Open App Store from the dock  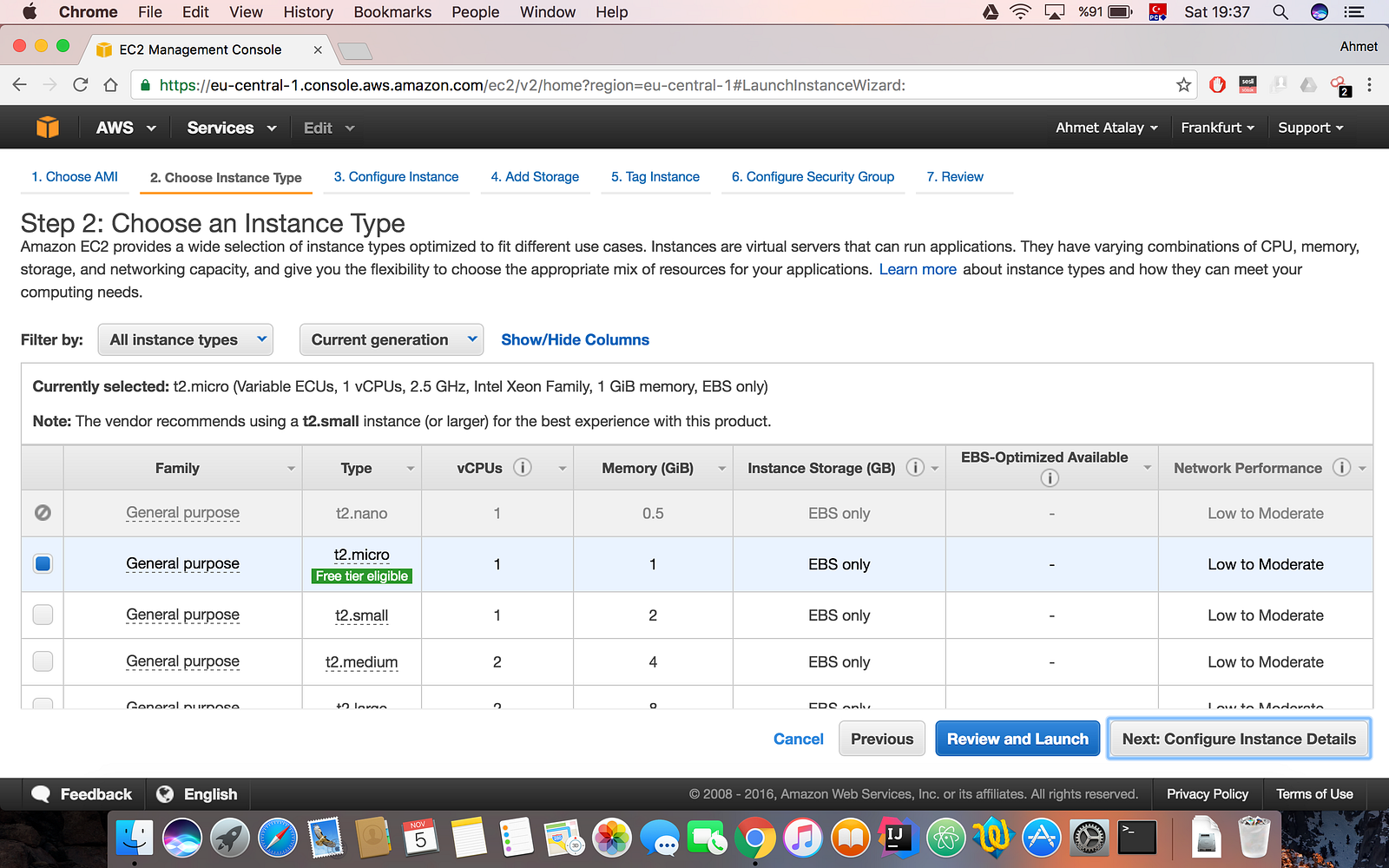click(1042, 838)
